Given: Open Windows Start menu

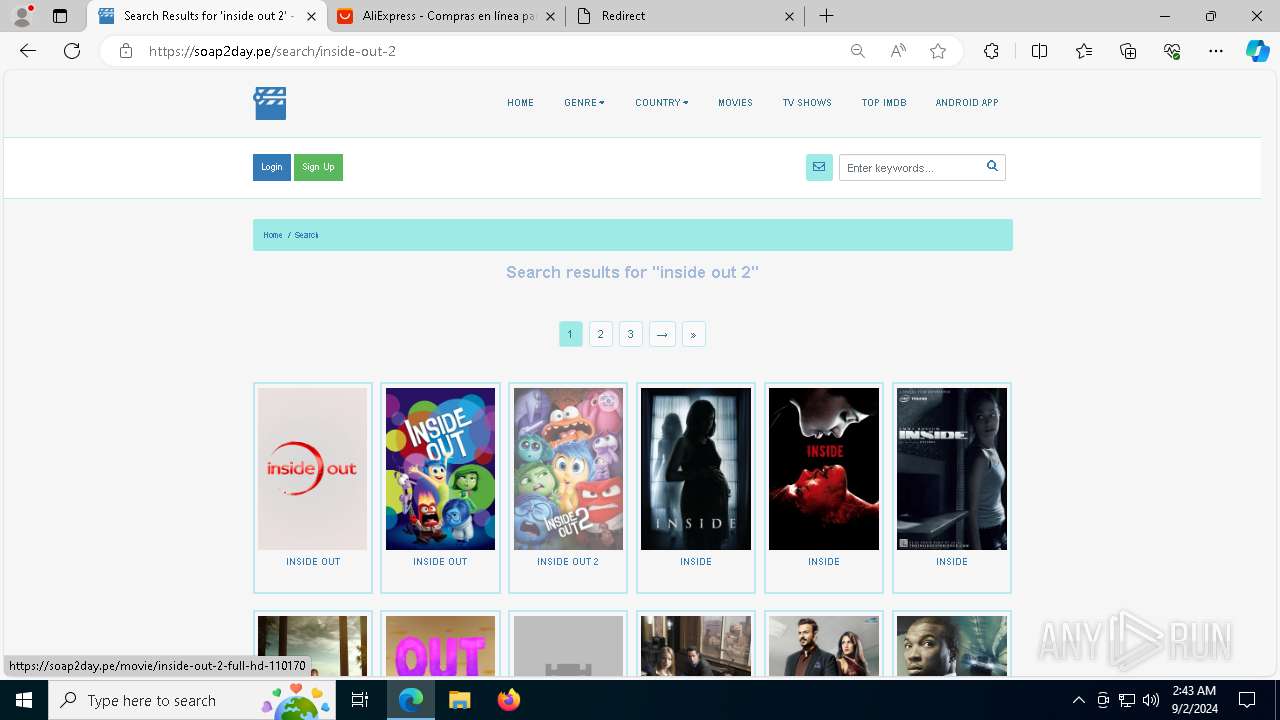Looking at the screenshot, I should click(23, 700).
